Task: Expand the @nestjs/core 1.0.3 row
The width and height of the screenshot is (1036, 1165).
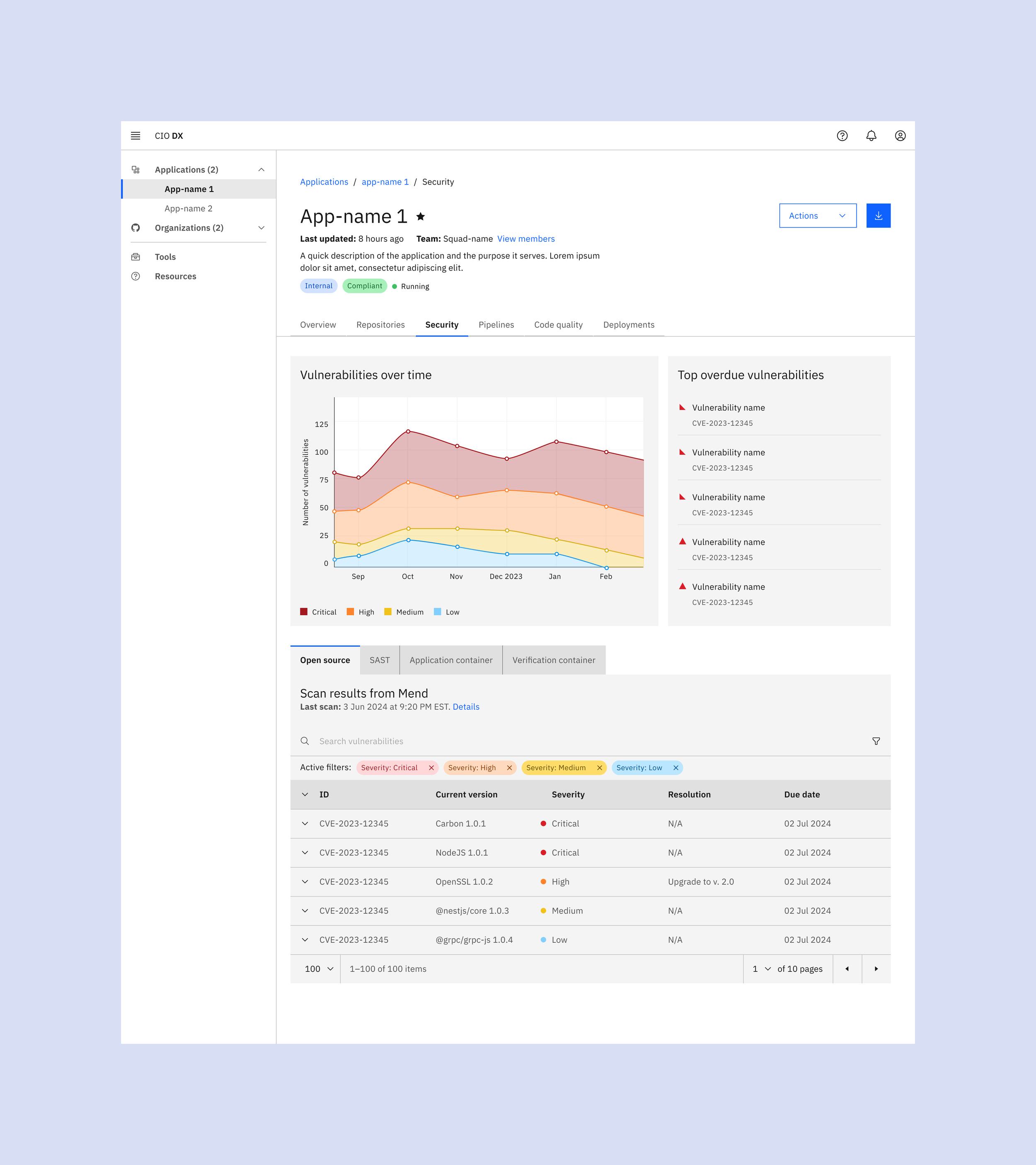Action: coord(305,911)
